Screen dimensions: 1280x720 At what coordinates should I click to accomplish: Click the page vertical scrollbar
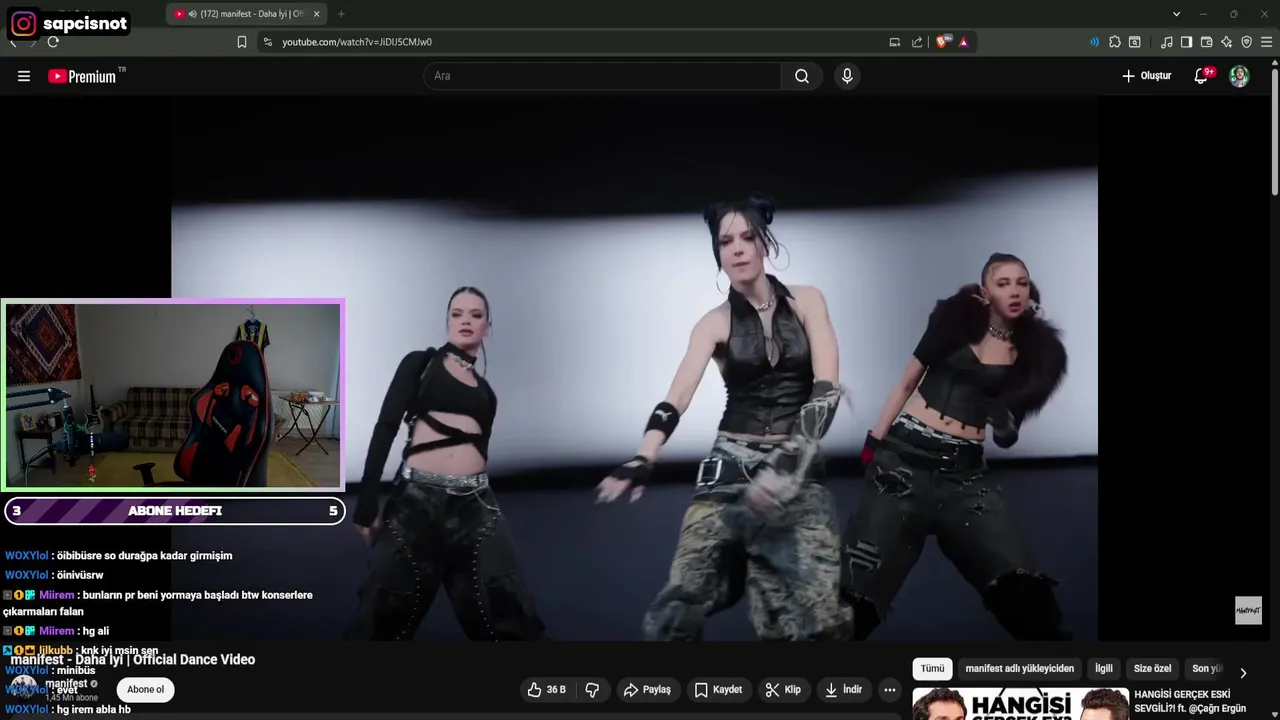1274,130
